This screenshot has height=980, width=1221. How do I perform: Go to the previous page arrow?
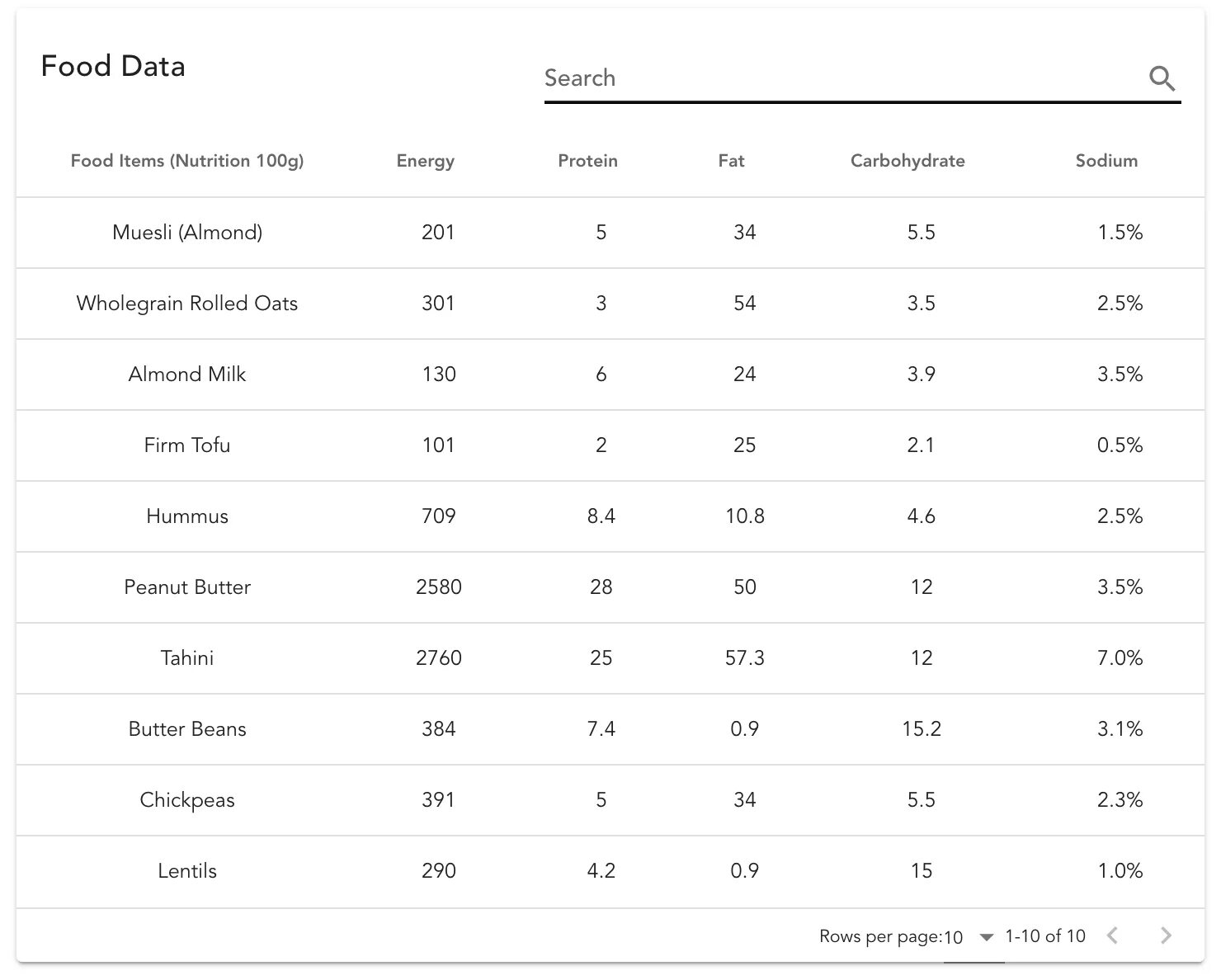tap(1112, 935)
